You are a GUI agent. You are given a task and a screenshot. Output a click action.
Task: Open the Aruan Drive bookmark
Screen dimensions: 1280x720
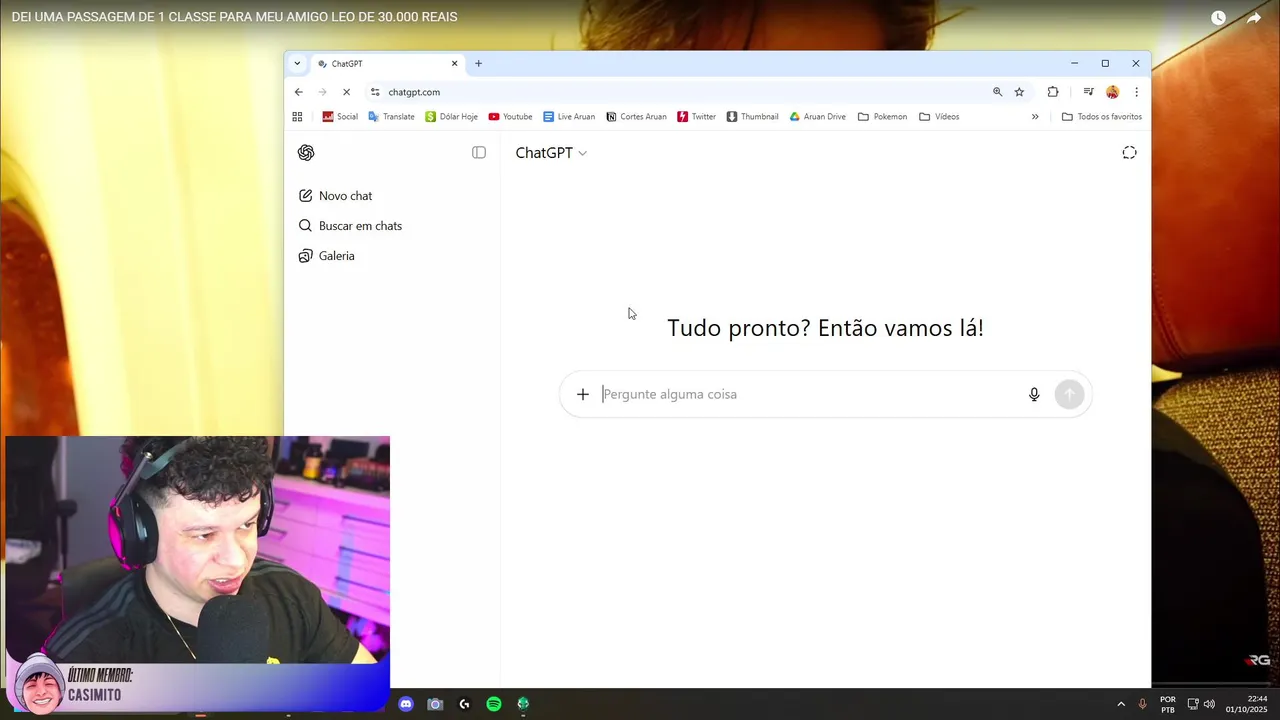817,117
